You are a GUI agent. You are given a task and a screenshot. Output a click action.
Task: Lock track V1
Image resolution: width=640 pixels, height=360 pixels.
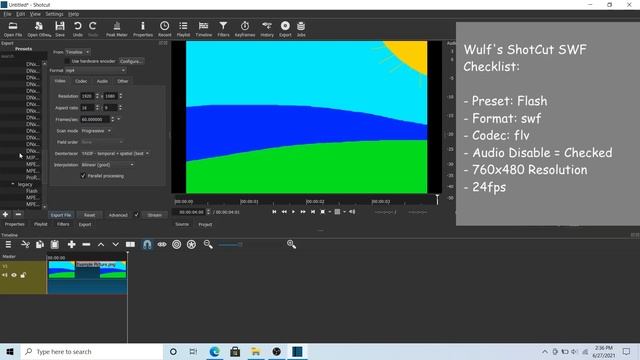(x=23, y=275)
